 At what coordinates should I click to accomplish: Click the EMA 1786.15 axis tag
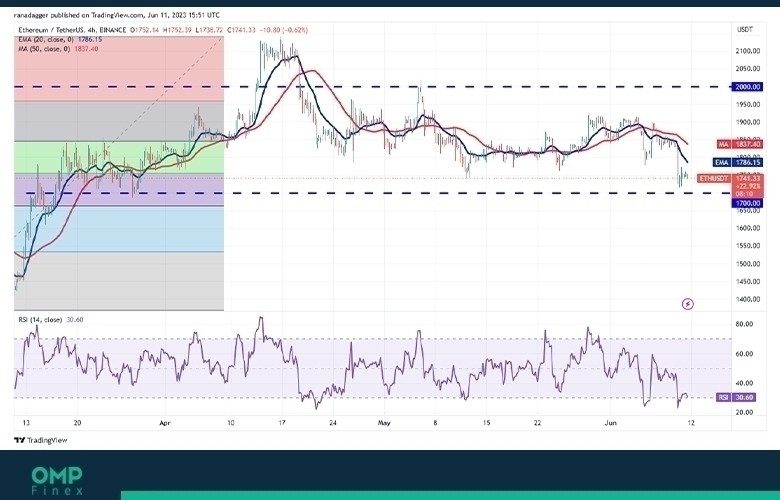click(x=738, y=163)
